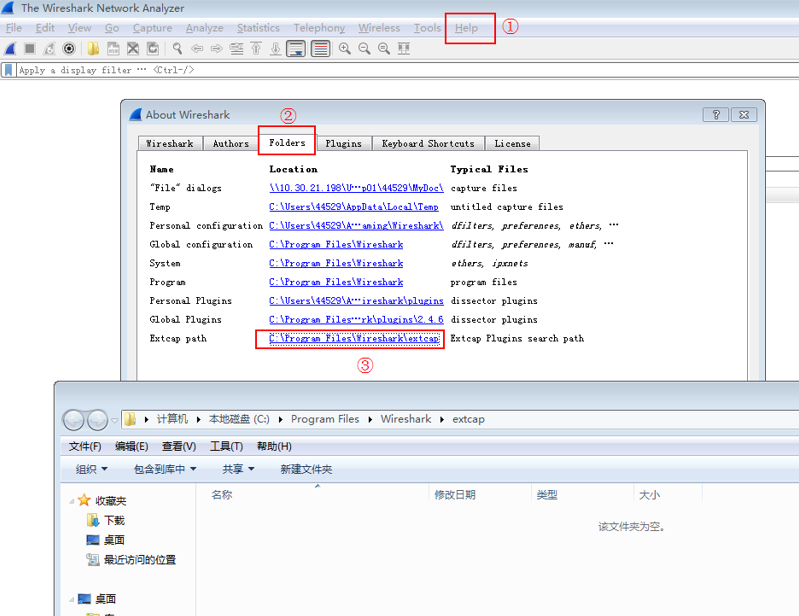Toggle packet colorization icon
Screen dimensions: 799x616
point(321,49)
